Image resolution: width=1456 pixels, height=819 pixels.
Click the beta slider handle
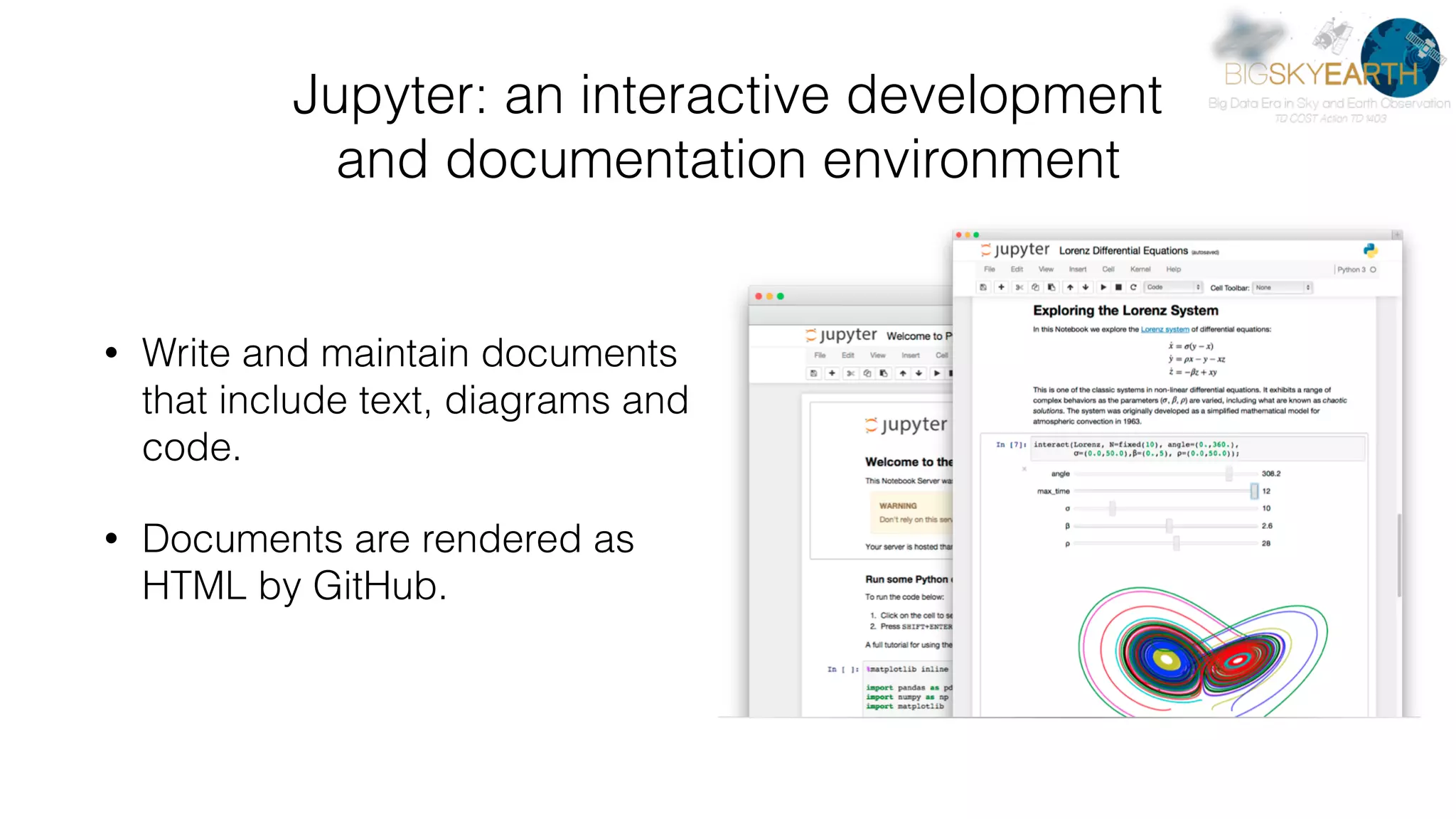tap(1169, 526)
